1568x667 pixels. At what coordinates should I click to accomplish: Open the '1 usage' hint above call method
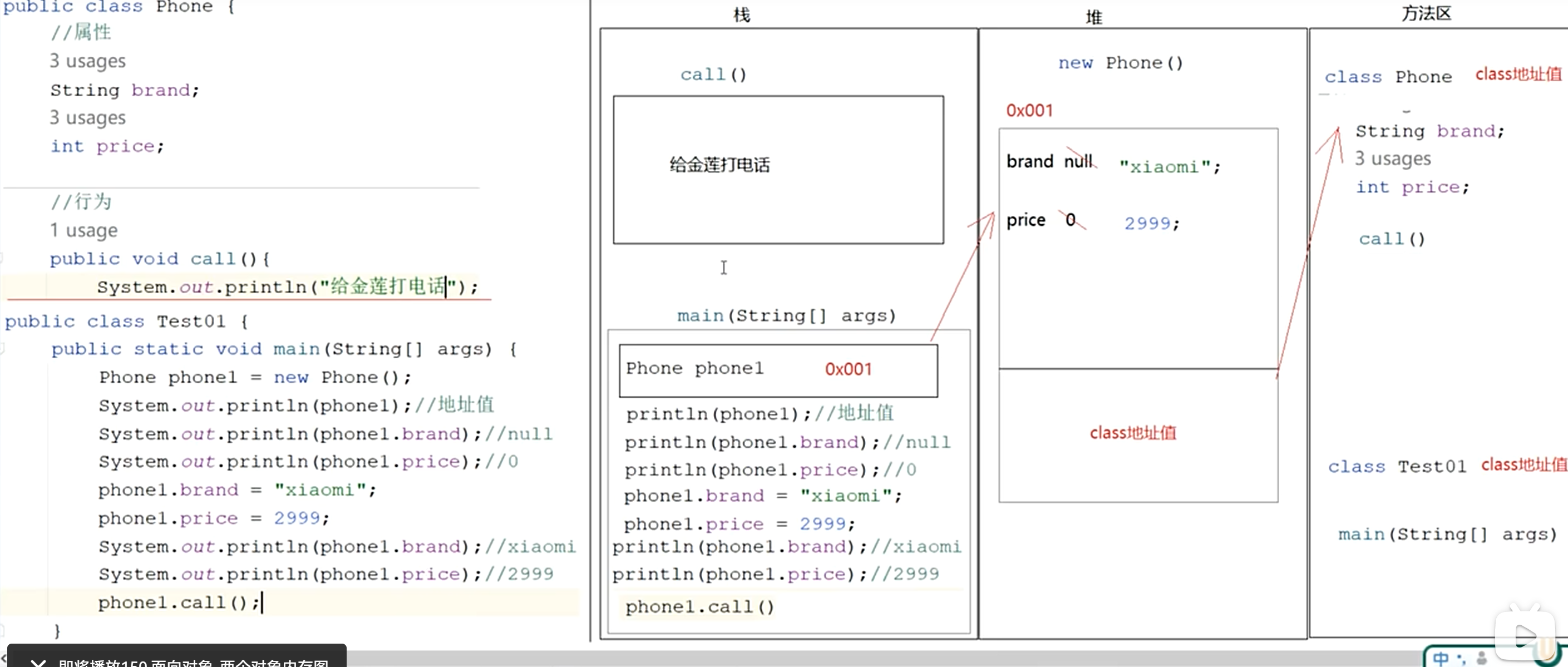83,231
